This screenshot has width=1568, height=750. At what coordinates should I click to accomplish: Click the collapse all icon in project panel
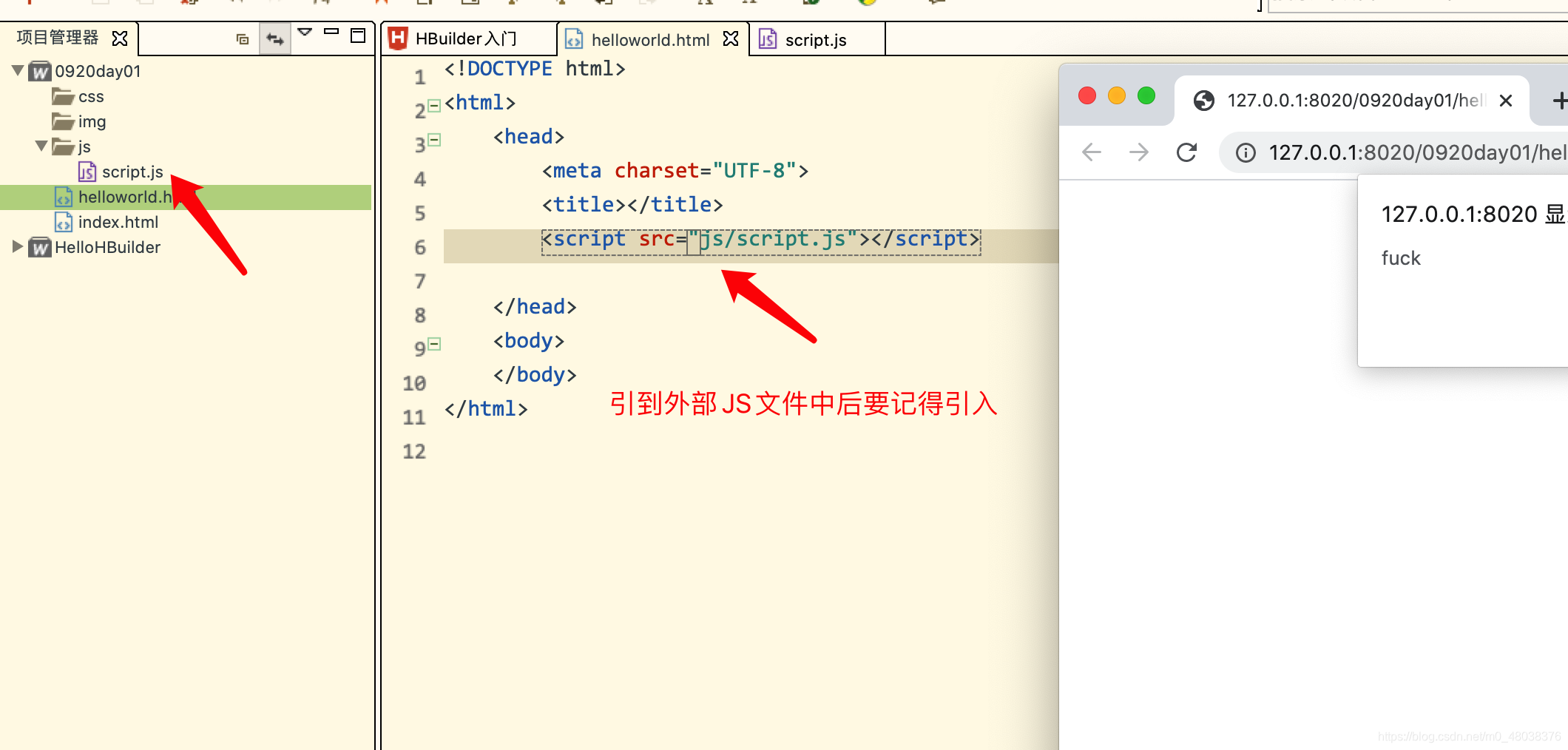click(243, 38)
